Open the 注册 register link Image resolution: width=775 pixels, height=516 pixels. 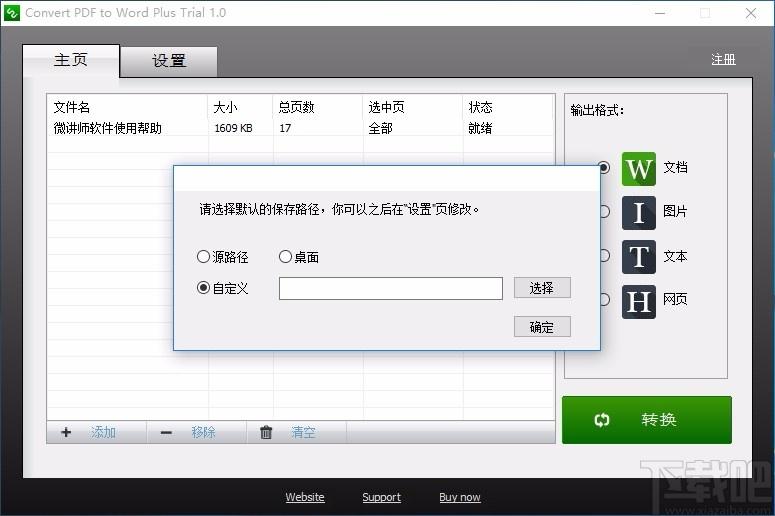click(723, 60)
